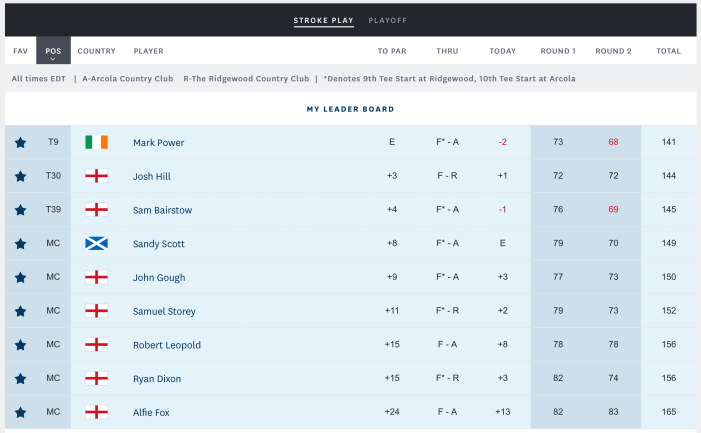701x433 pixels.
Task: Click the star icon in Ryan Dixon's row
Action: pos(20,379)
